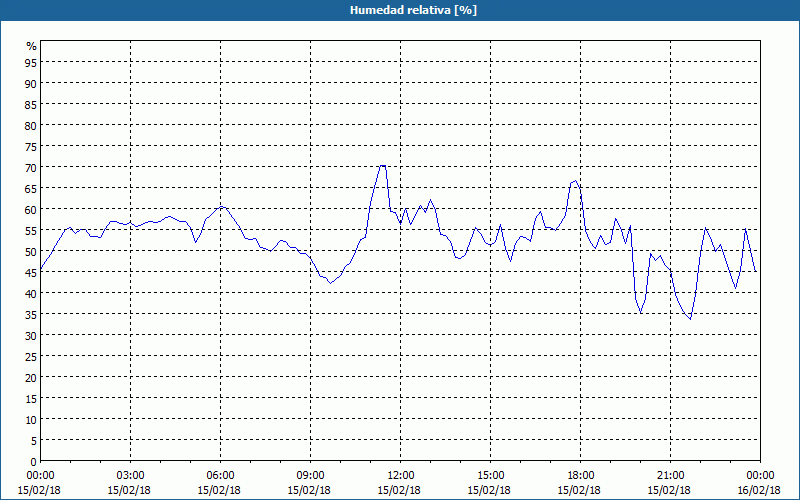Select the "12:00" time label

(x=401, y=476)
